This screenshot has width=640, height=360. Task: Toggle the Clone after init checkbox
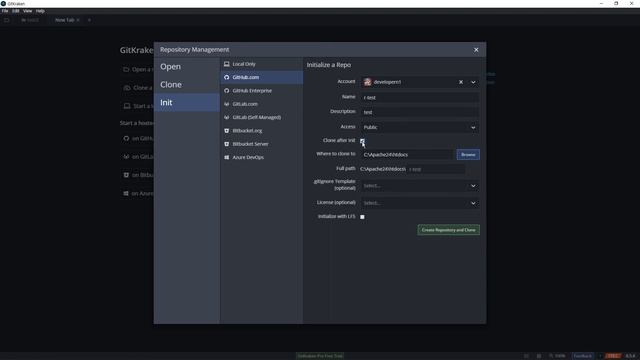coord(362,141)
